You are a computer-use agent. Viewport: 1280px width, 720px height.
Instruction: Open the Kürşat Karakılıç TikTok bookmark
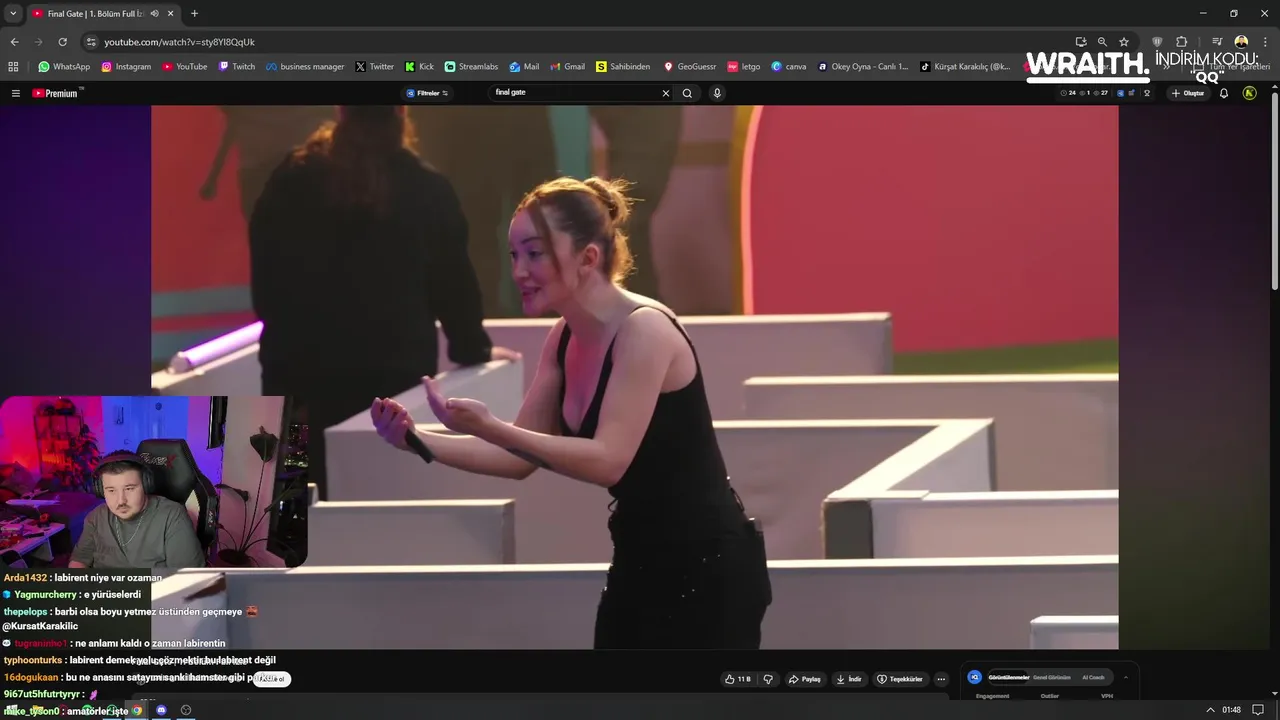coord(965,67)
